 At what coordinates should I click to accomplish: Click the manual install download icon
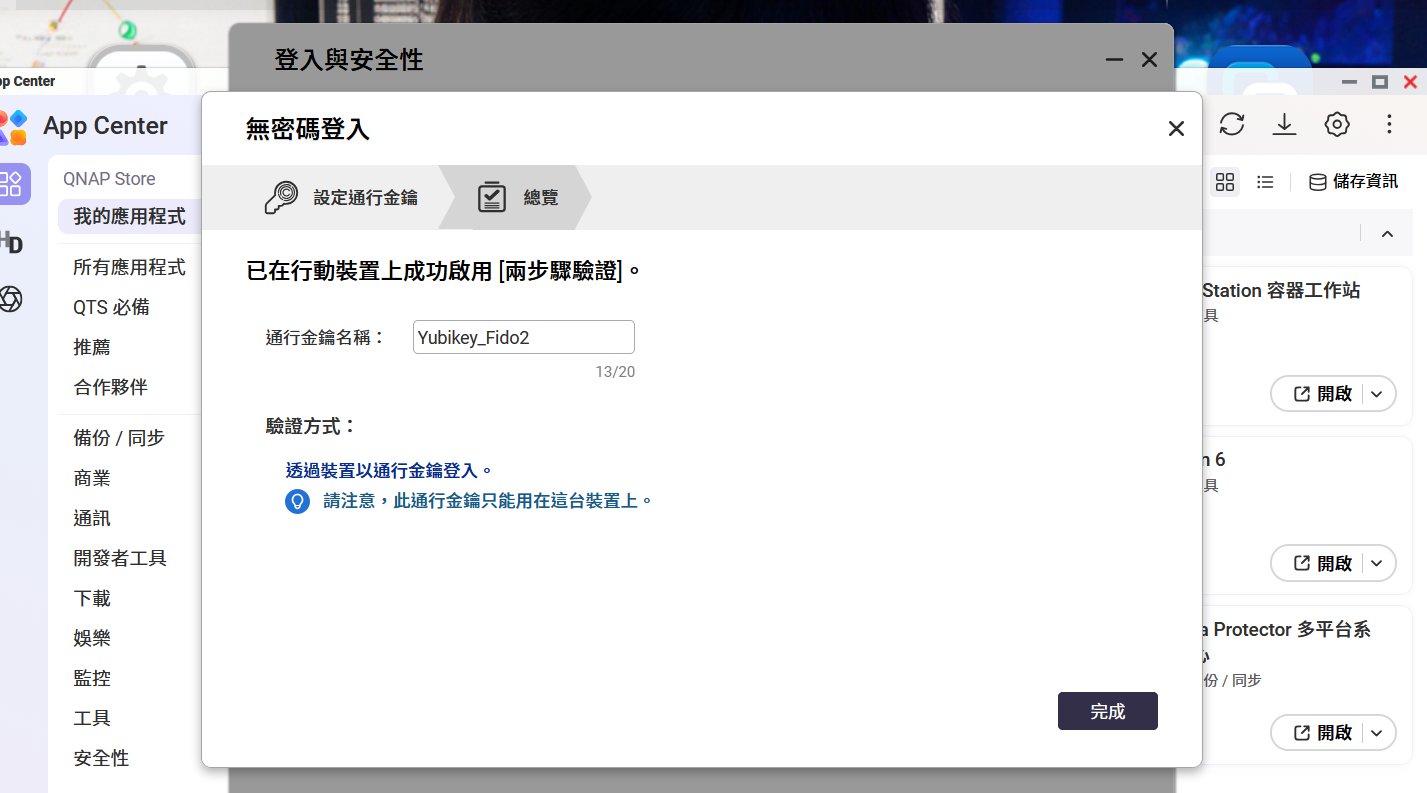(x=1284, y=124)
